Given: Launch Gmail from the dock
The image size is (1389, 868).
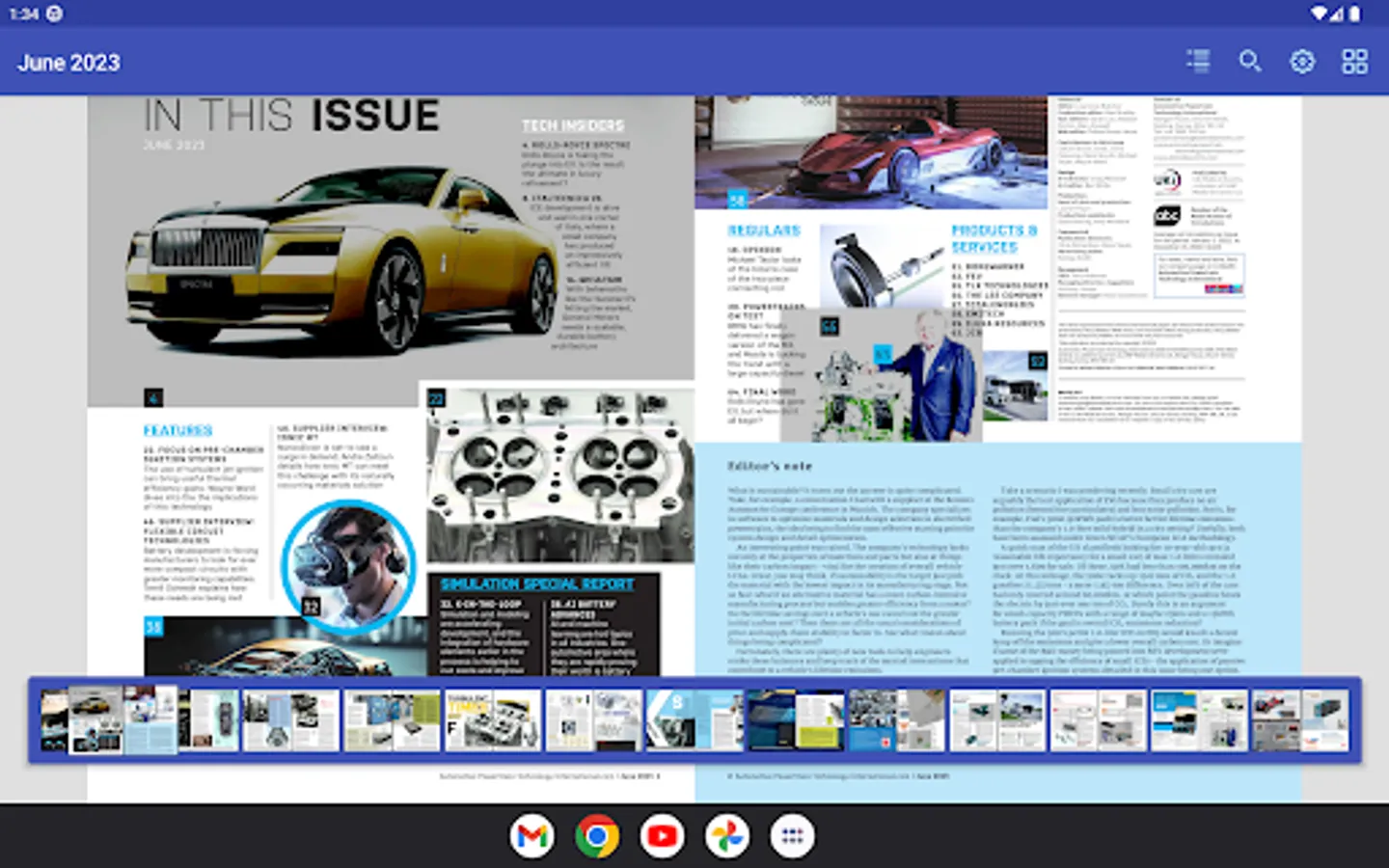Looking at the screenshot, I should pyautogui.click(x=532, y=836).
